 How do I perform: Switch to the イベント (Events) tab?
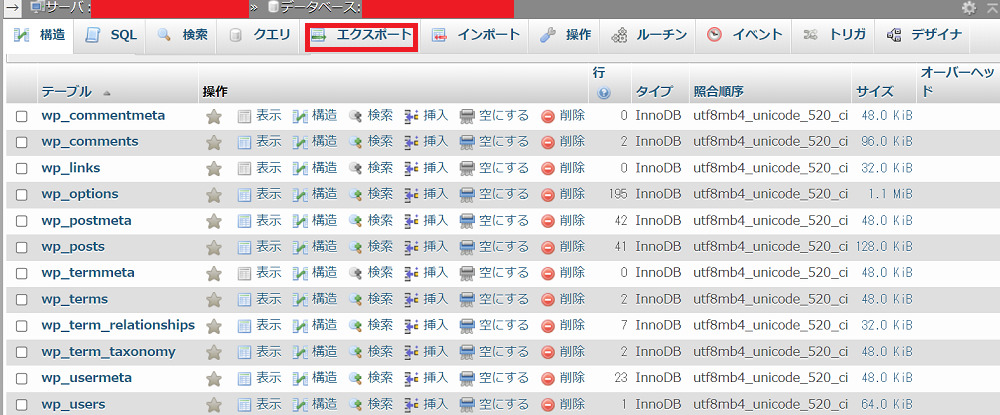click(x=744, y=35)
